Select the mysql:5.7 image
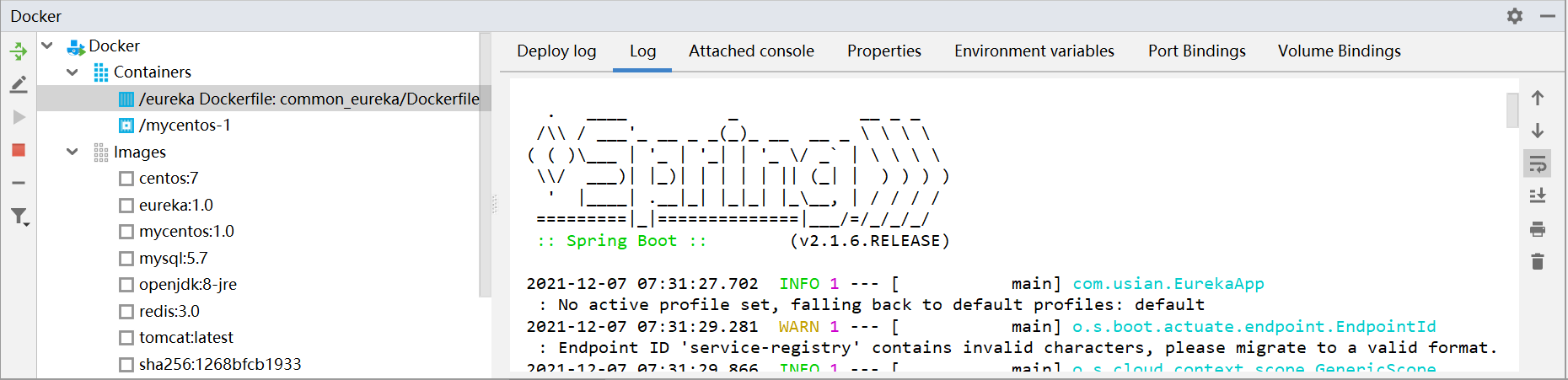Viewport: 1568px width, 380px height. tap(173, 259)
